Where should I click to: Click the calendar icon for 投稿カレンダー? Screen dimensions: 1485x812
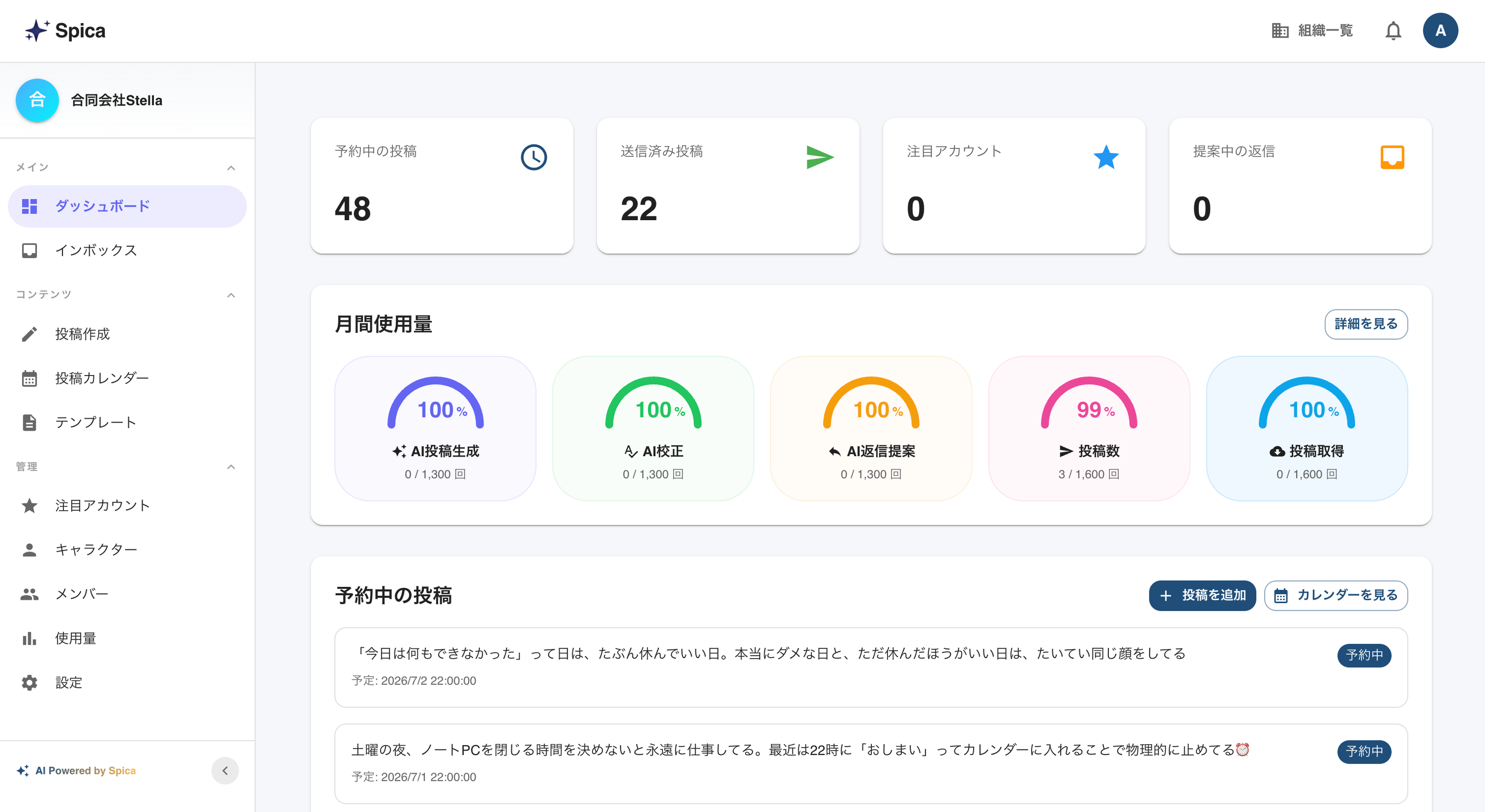pyautogui.click(x=29, y=378)
